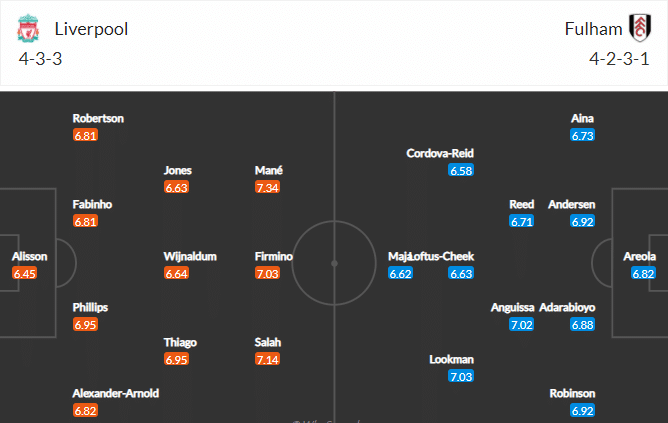Open Robertson's player name

click(98, 118)
